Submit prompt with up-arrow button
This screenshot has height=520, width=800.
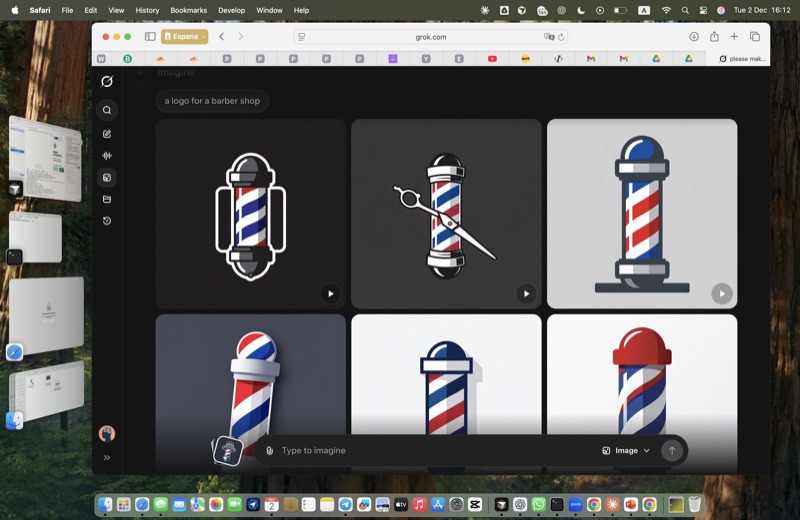coord(672,451)
